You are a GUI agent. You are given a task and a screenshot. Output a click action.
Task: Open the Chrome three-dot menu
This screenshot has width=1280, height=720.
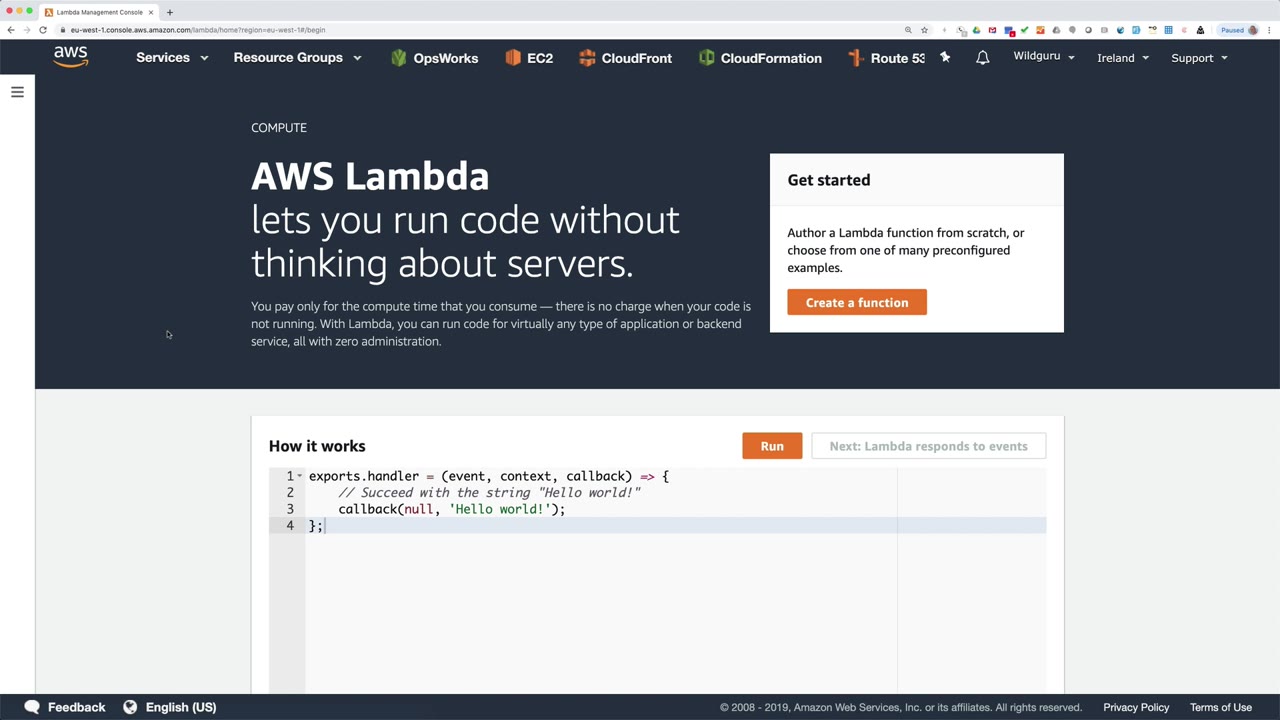pyautogui.click(x=1269, y=30)
